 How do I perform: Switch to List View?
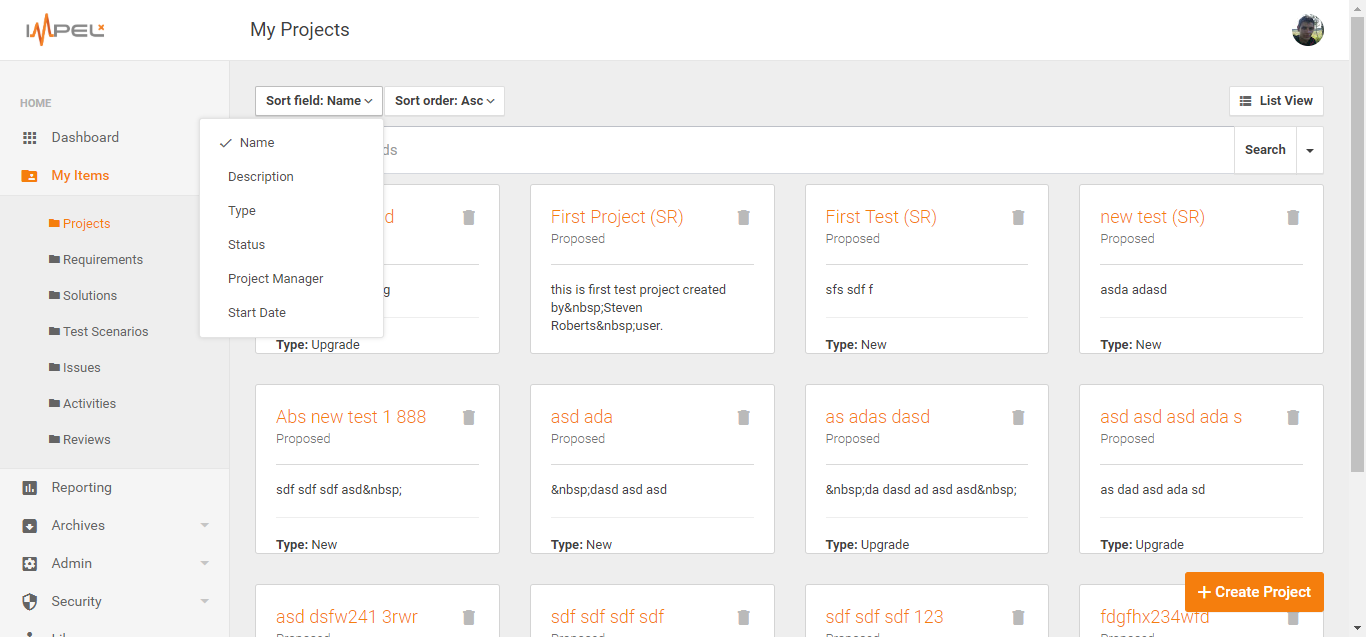(1276, 101)
